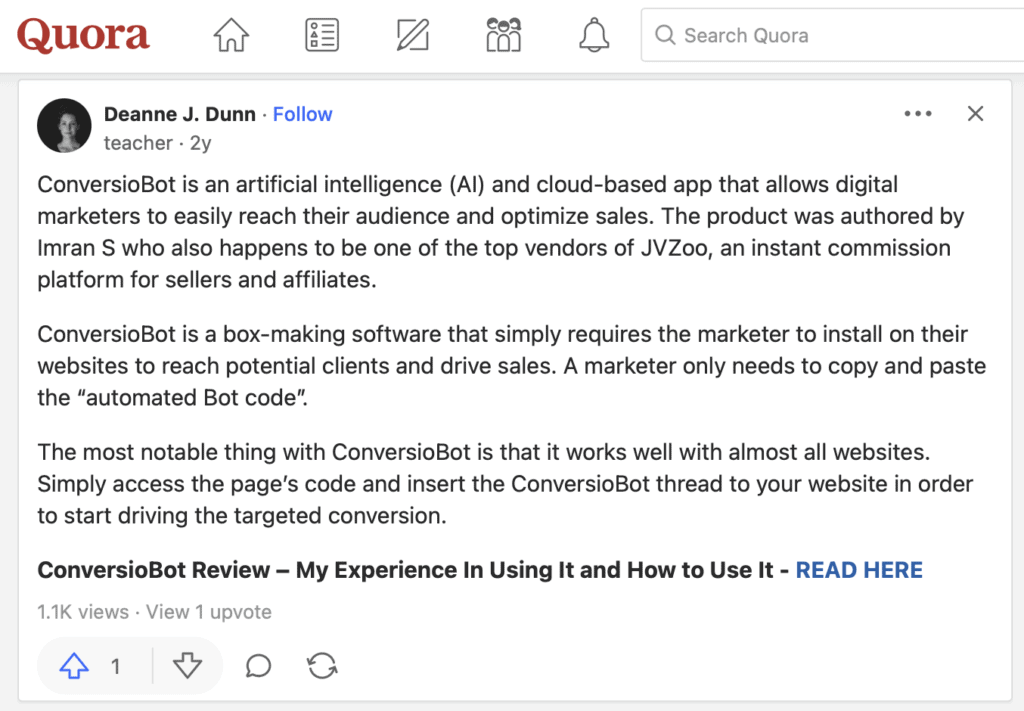Screen dimensions: 1024x711
Task: Open the Deanne J. Dunn author name
Action: coord(180,114)
